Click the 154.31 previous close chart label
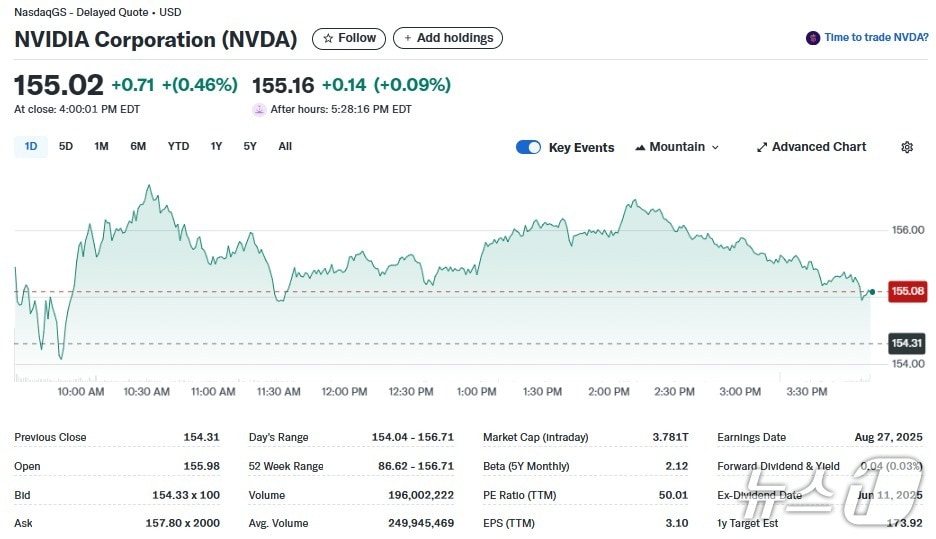The height and width of the screenshot is (539, 936). (907, 344)
